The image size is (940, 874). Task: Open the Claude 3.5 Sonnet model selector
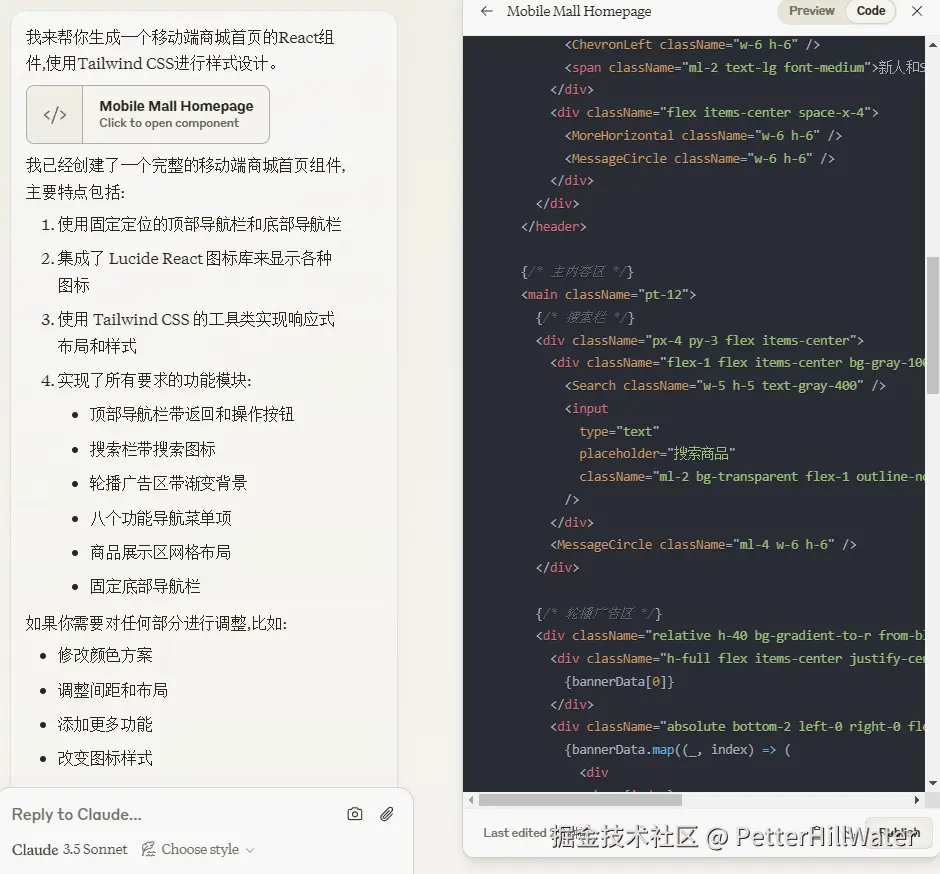70,849
